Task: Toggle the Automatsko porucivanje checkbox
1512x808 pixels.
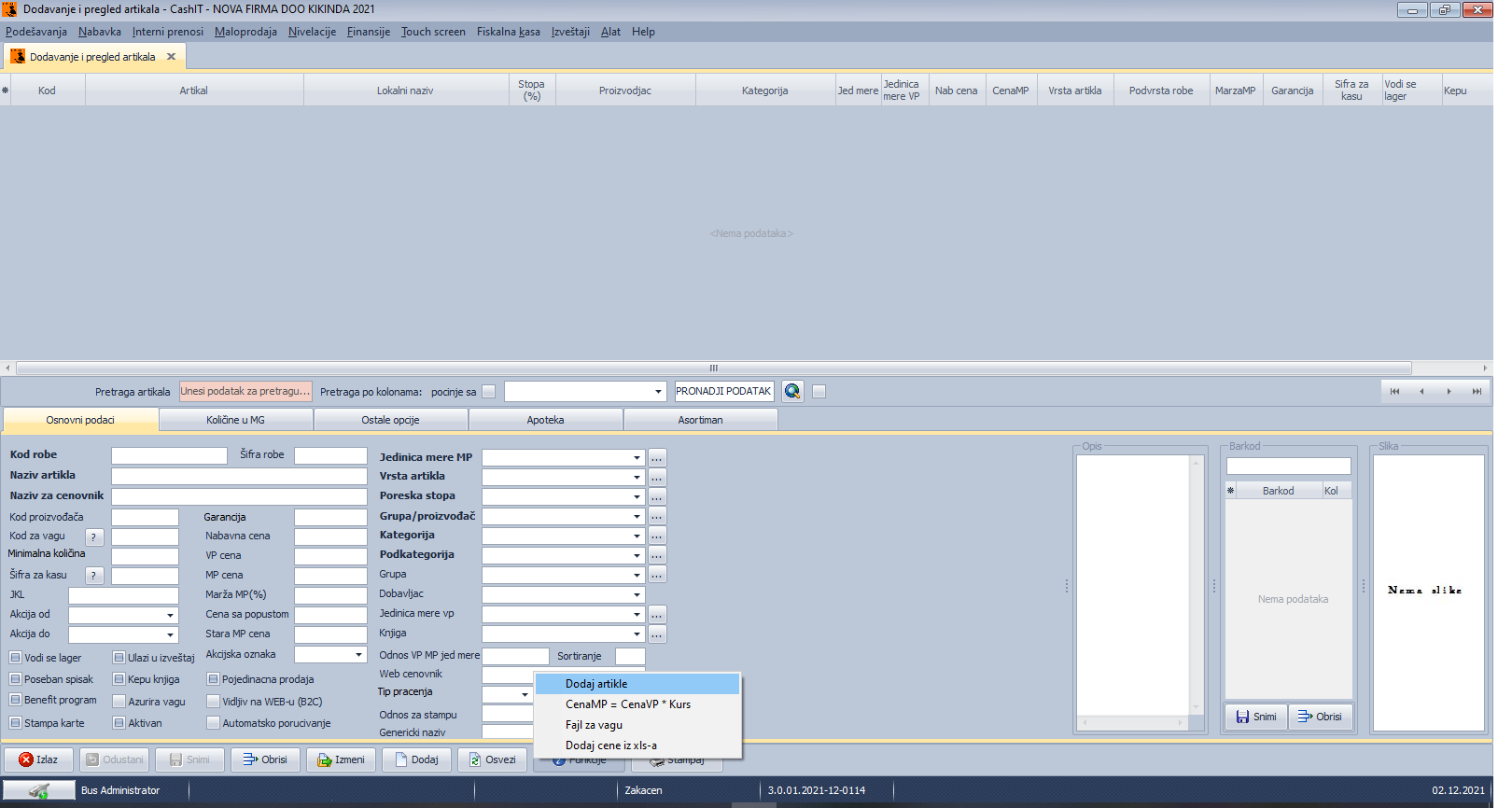Action: [214, 723]
